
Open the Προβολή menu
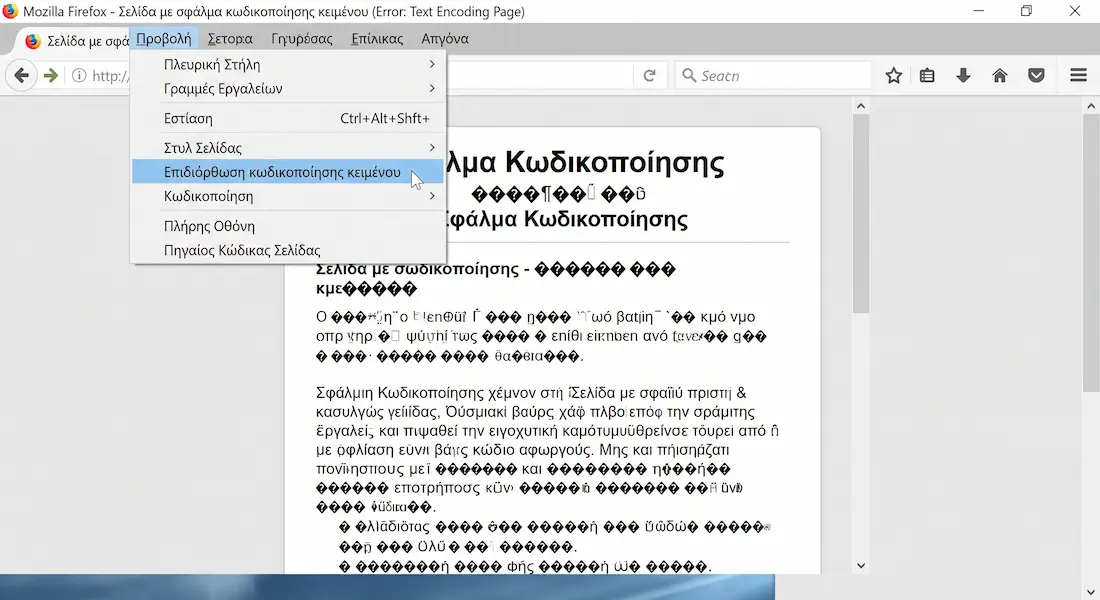[163, 39]
